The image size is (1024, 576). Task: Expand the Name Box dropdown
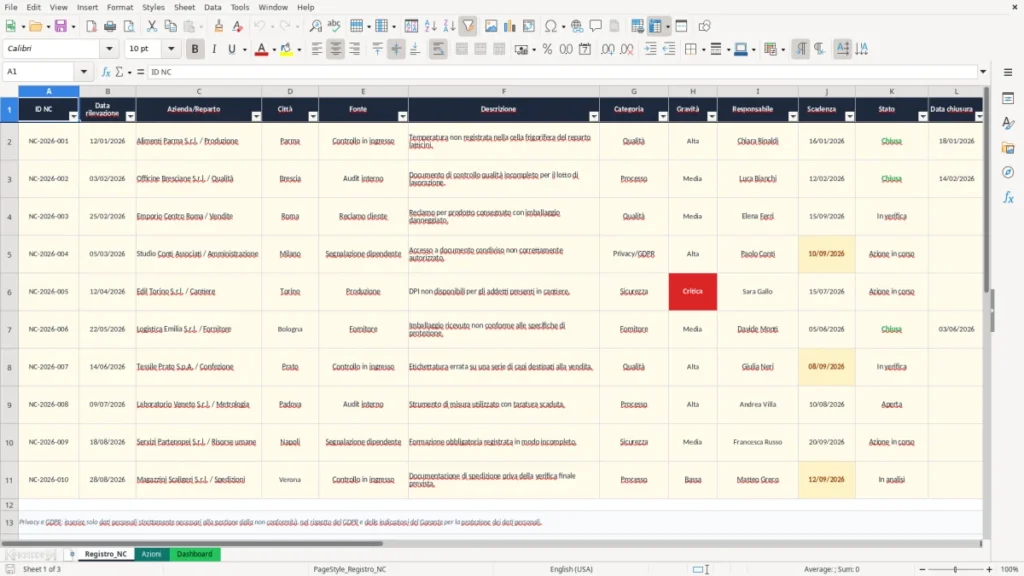click(x=84, y=72)
